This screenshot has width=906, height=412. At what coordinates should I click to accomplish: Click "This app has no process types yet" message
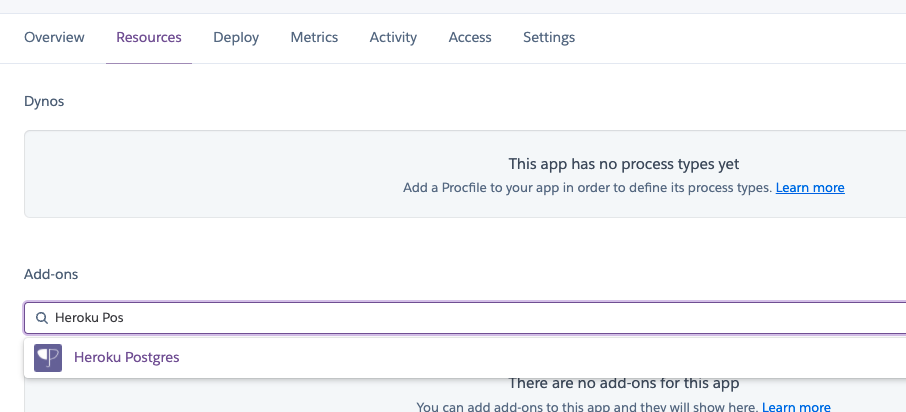click(624, 163)
